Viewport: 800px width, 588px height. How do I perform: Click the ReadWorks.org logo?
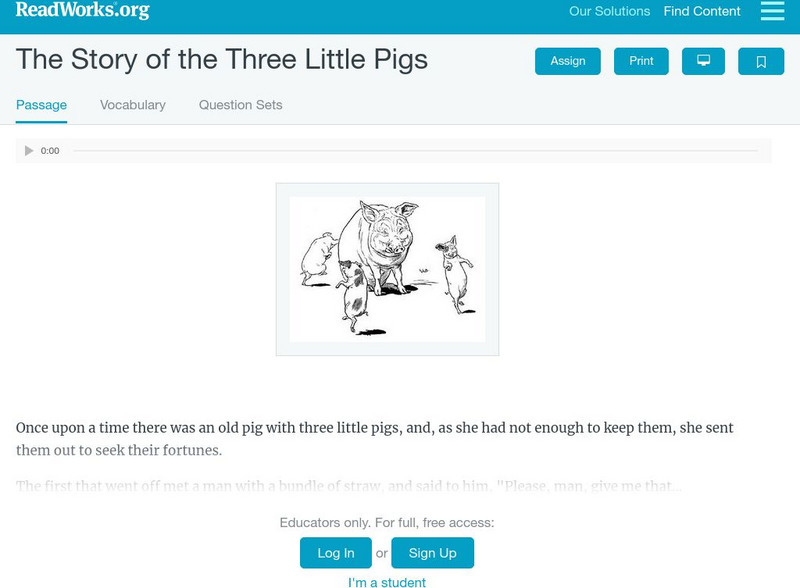[x=82, y=11]
